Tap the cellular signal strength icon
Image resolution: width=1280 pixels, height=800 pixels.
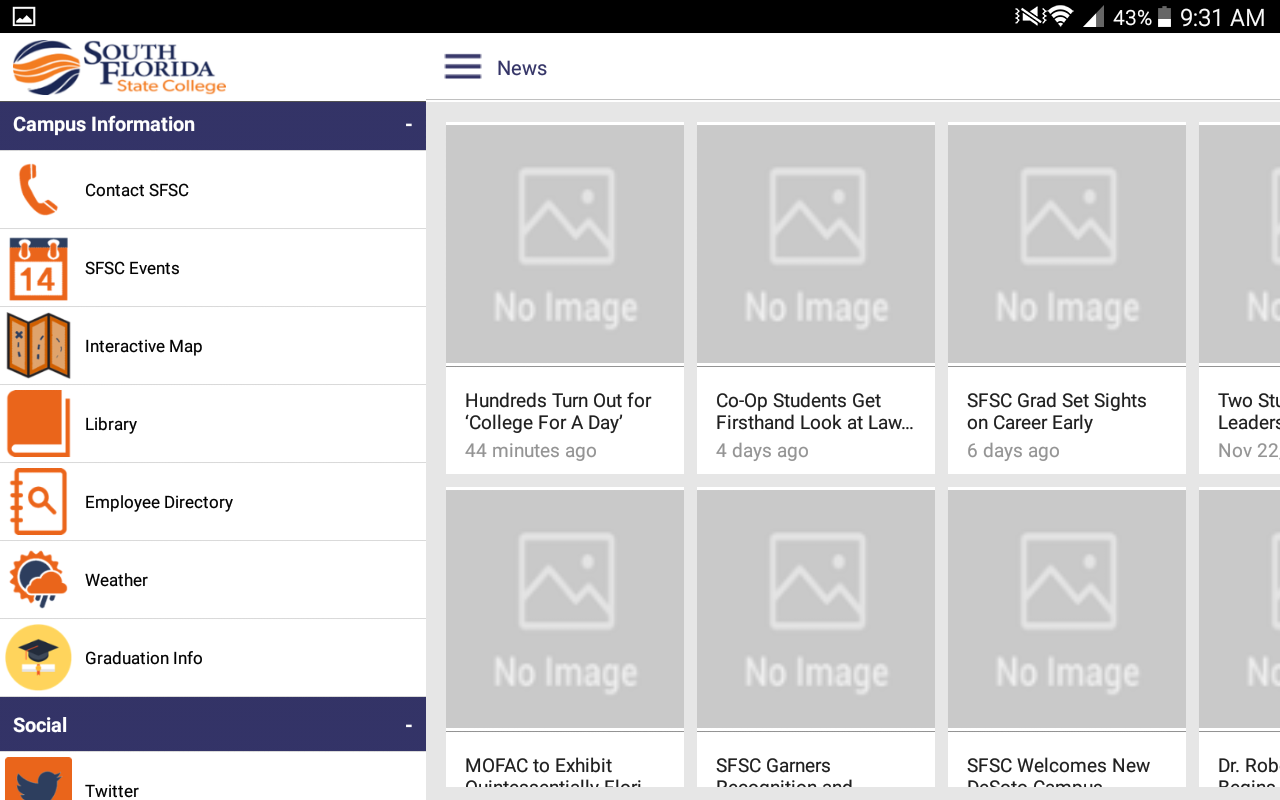[1094, 16]
